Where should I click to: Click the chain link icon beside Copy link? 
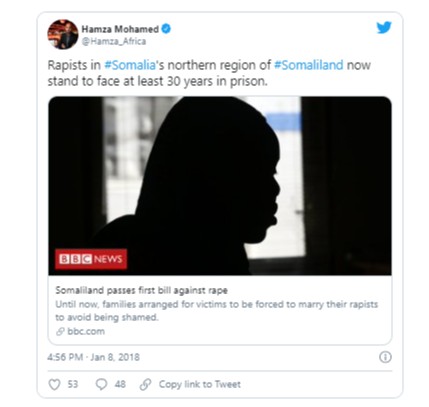(145, 384)
